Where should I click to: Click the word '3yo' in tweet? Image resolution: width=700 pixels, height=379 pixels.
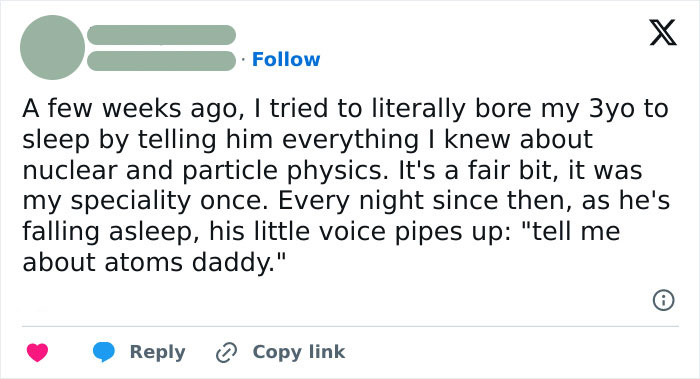(x=611, y=110)
